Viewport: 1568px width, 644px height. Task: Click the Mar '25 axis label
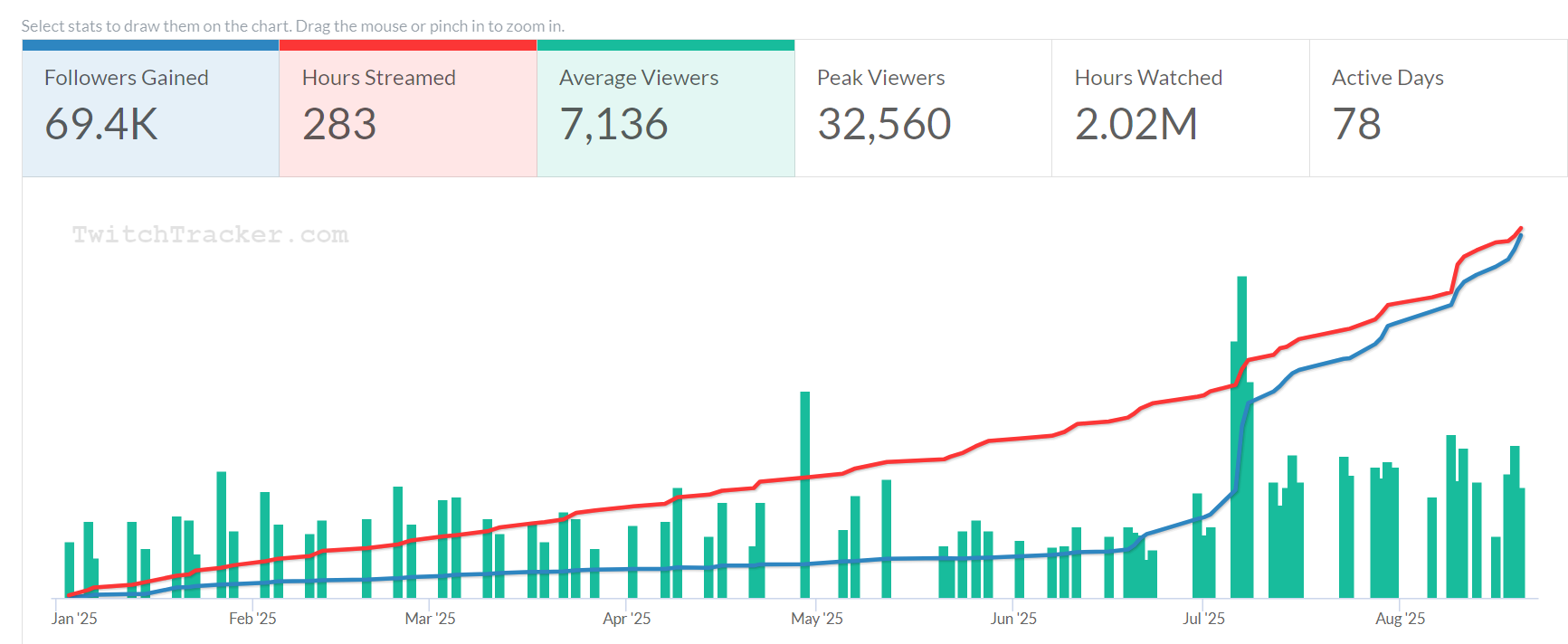(x=430, y=619)
